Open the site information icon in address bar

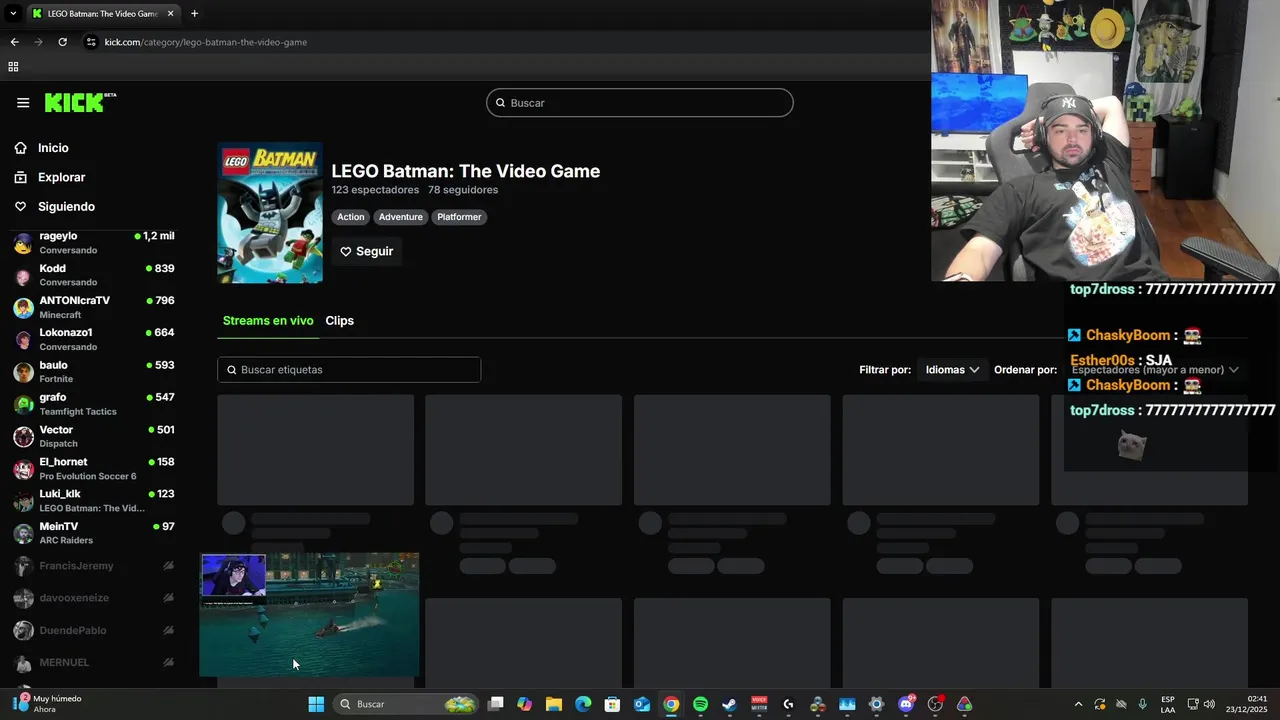point(90,42)
